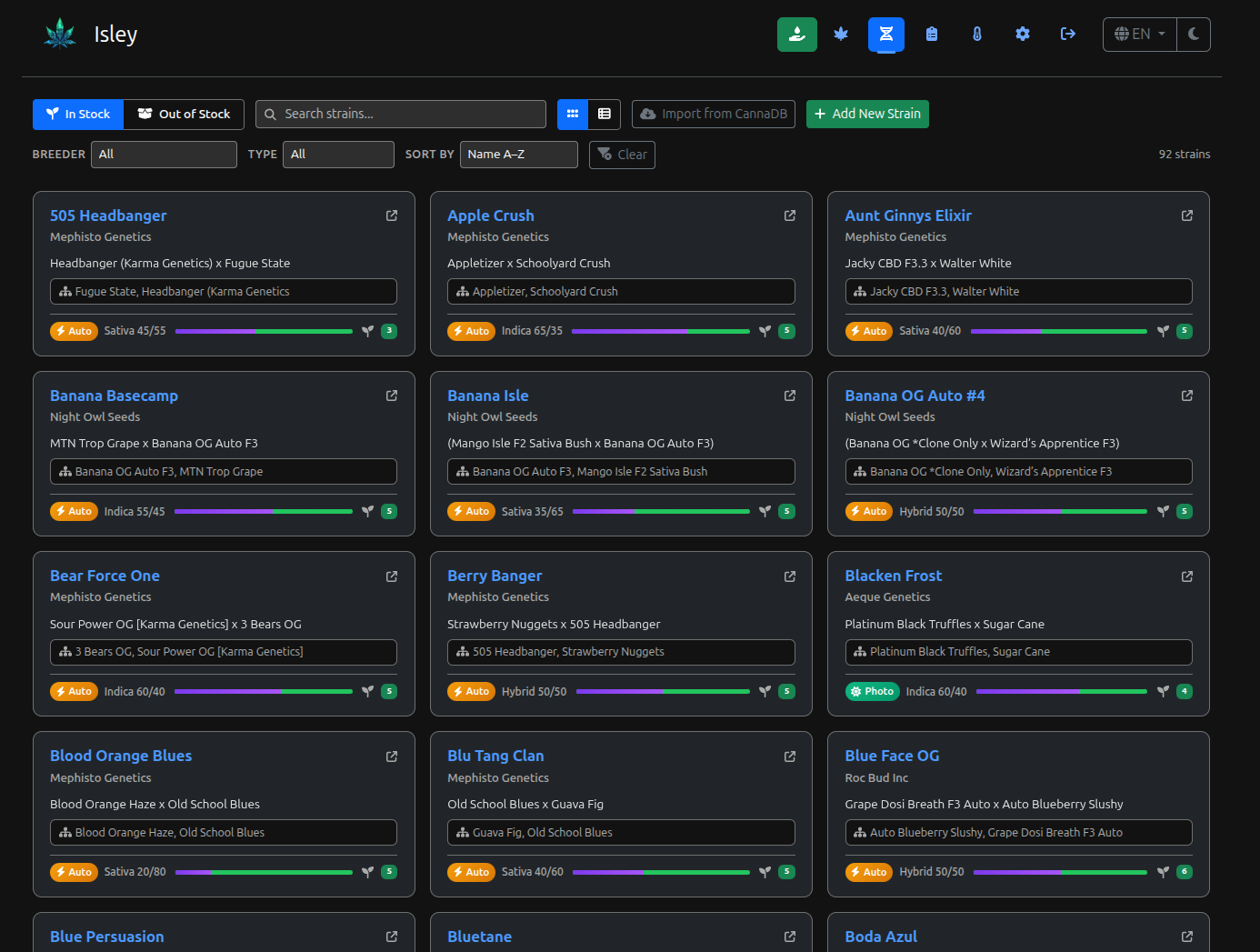
Task: Open the Apple Crush strain link
Action: click(491, 215)
